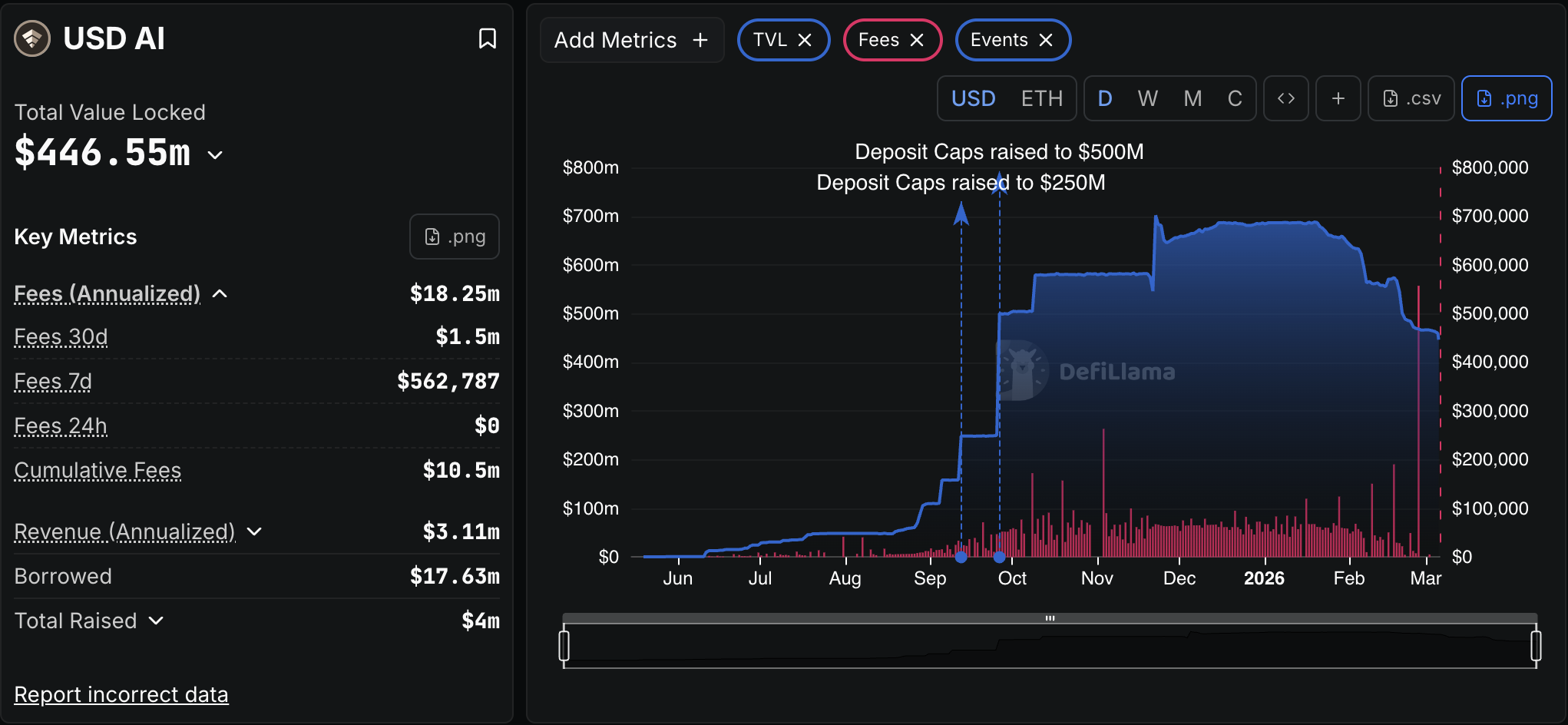
Task: Click the Report incorrect data link
Action: (x=121, y=694)
